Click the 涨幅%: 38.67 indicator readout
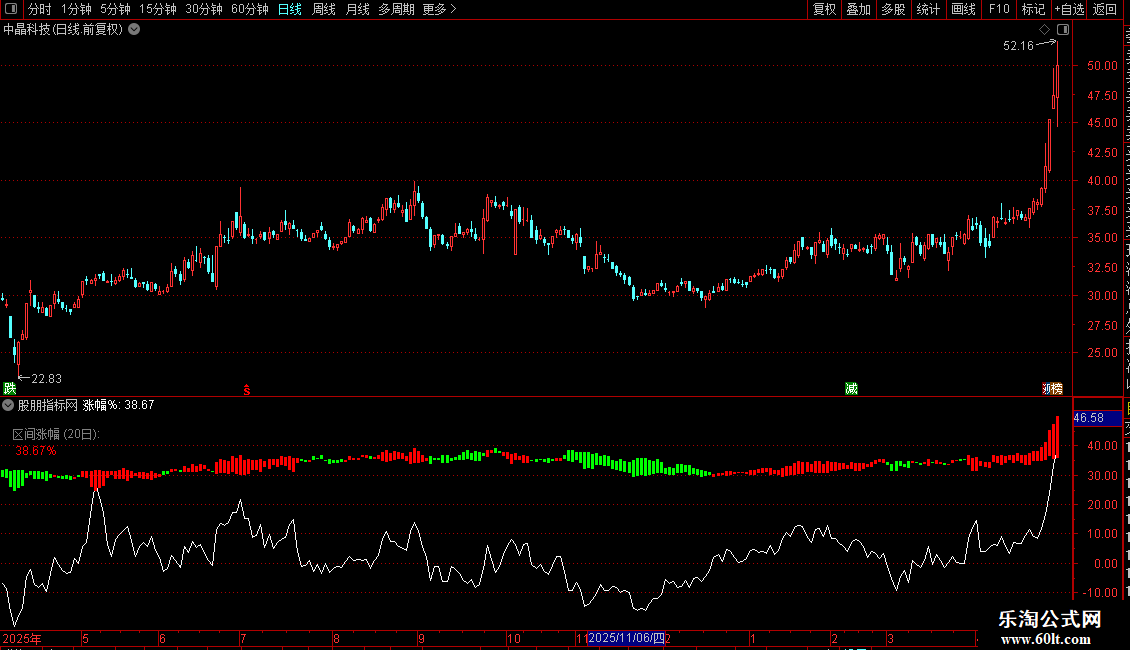 [x=118, y=405]
